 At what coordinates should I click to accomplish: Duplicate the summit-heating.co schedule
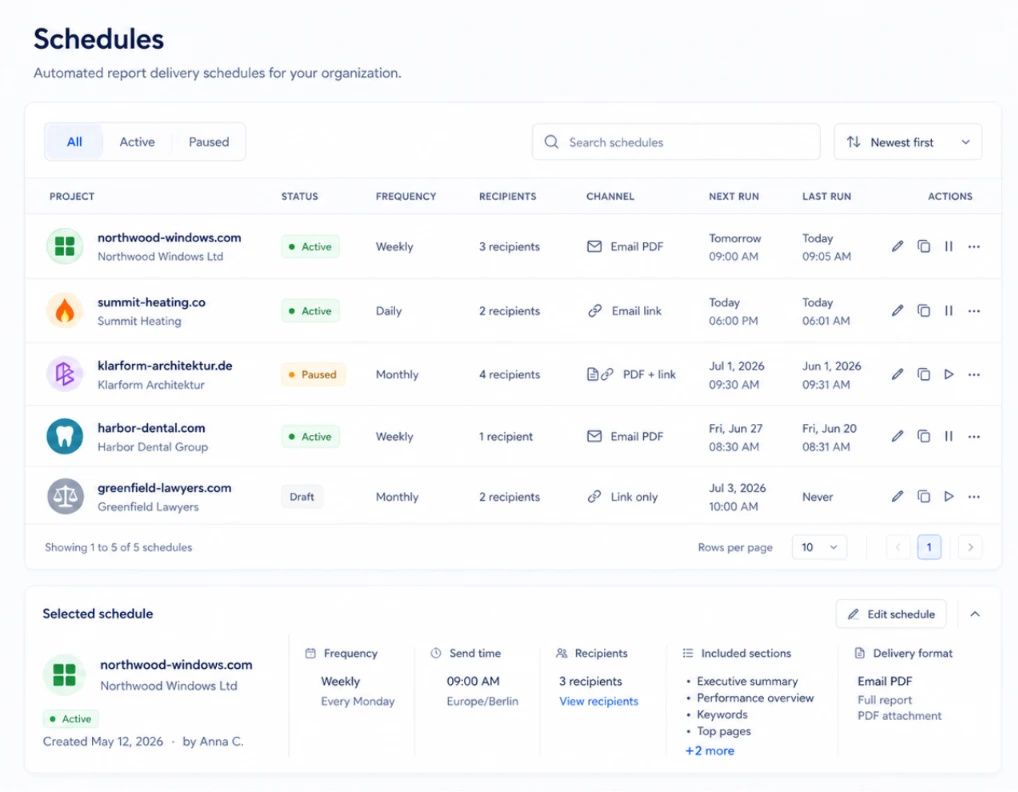923,311
